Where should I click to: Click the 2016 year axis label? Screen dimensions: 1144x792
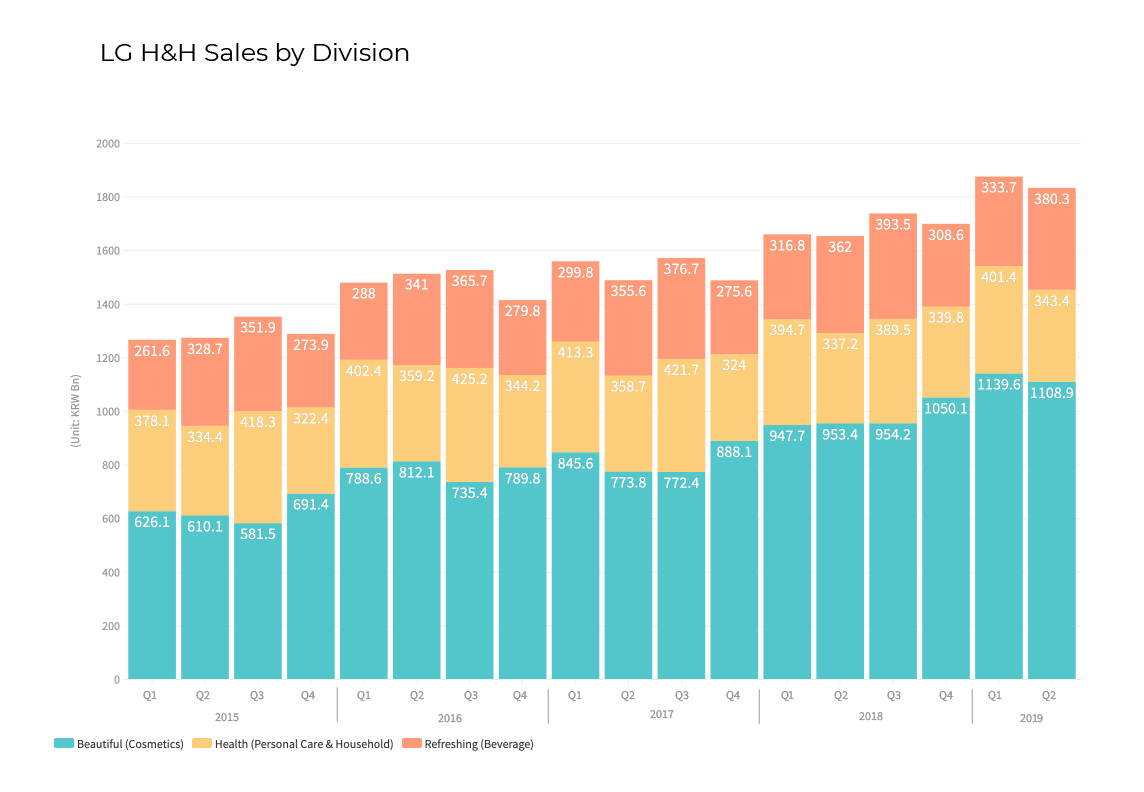pyautogui.click(x=449, y=718)
